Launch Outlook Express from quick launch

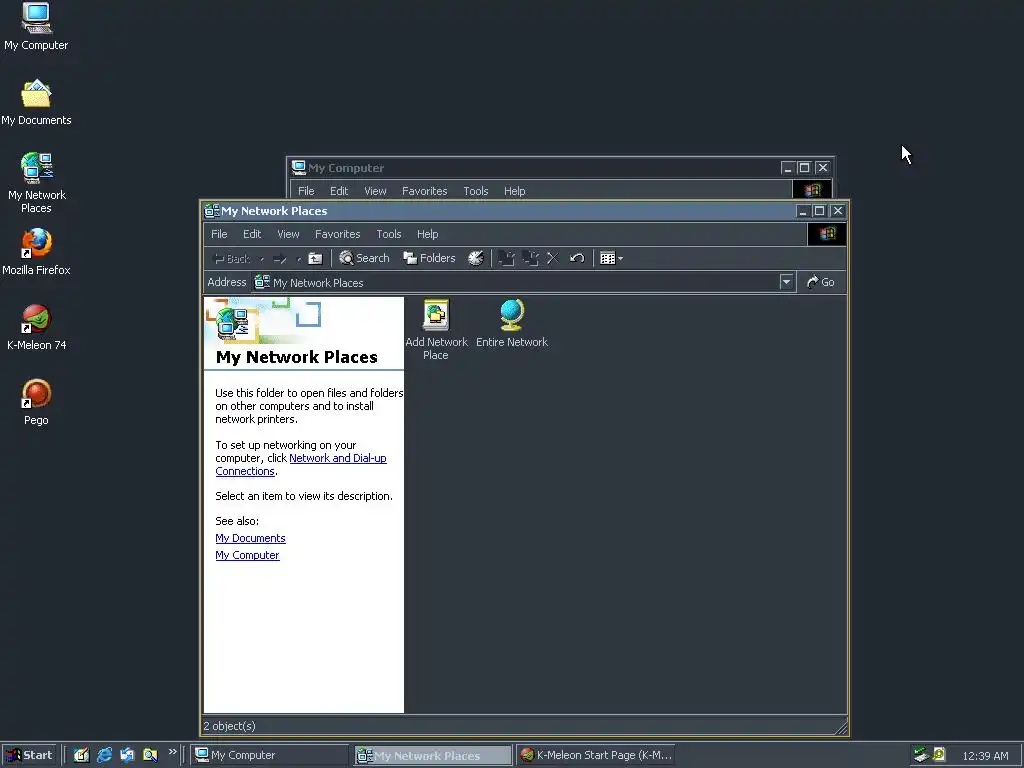(x=127, y=755)
